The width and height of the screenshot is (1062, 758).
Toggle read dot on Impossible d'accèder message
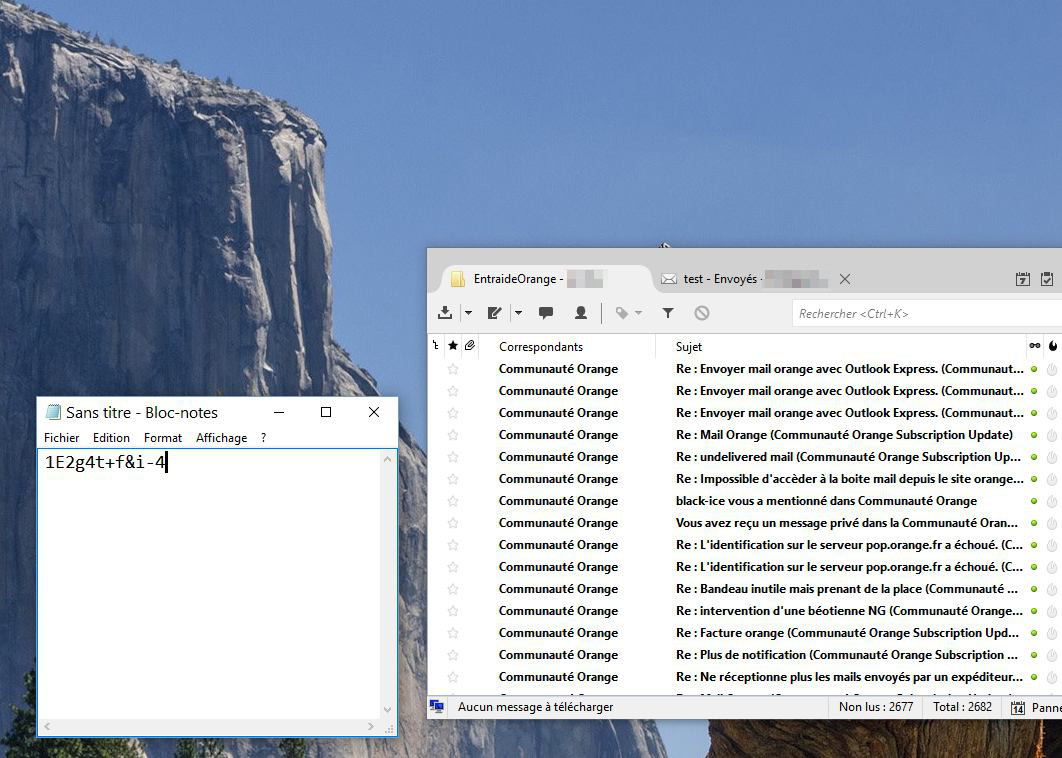(1034, 479)
